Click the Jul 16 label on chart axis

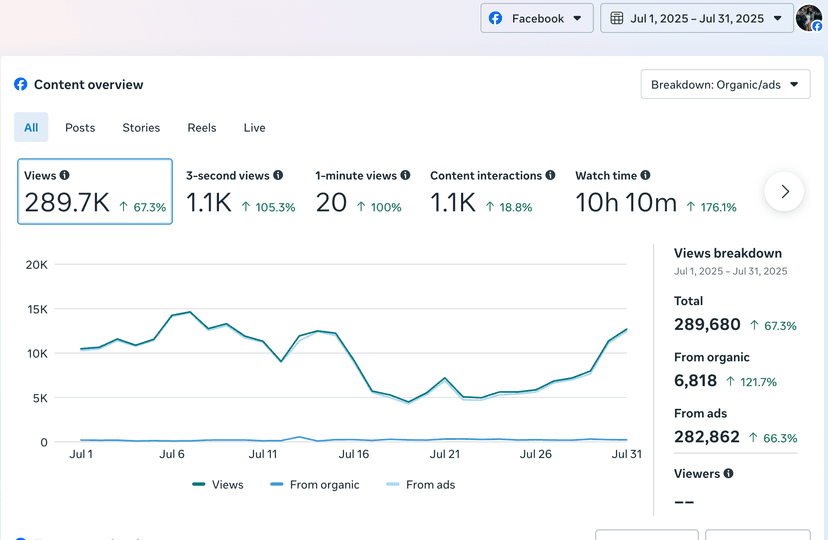tap(354, 454)
